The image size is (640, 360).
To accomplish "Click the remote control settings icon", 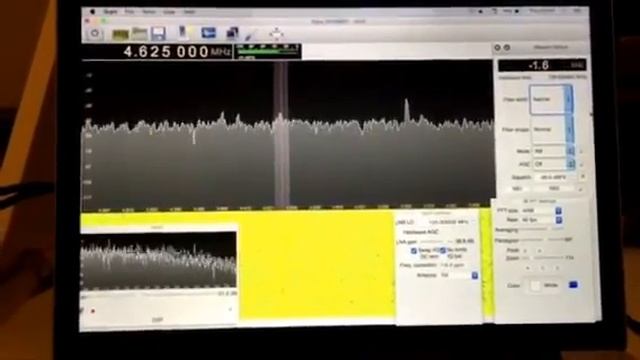I will 232,33.
